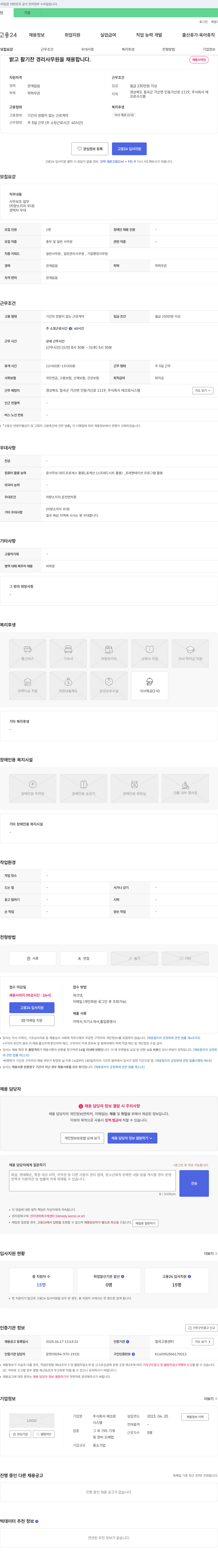Select the 기숙사 welfare icon
Screen dimensions: 218x1568
coord(68,653)
